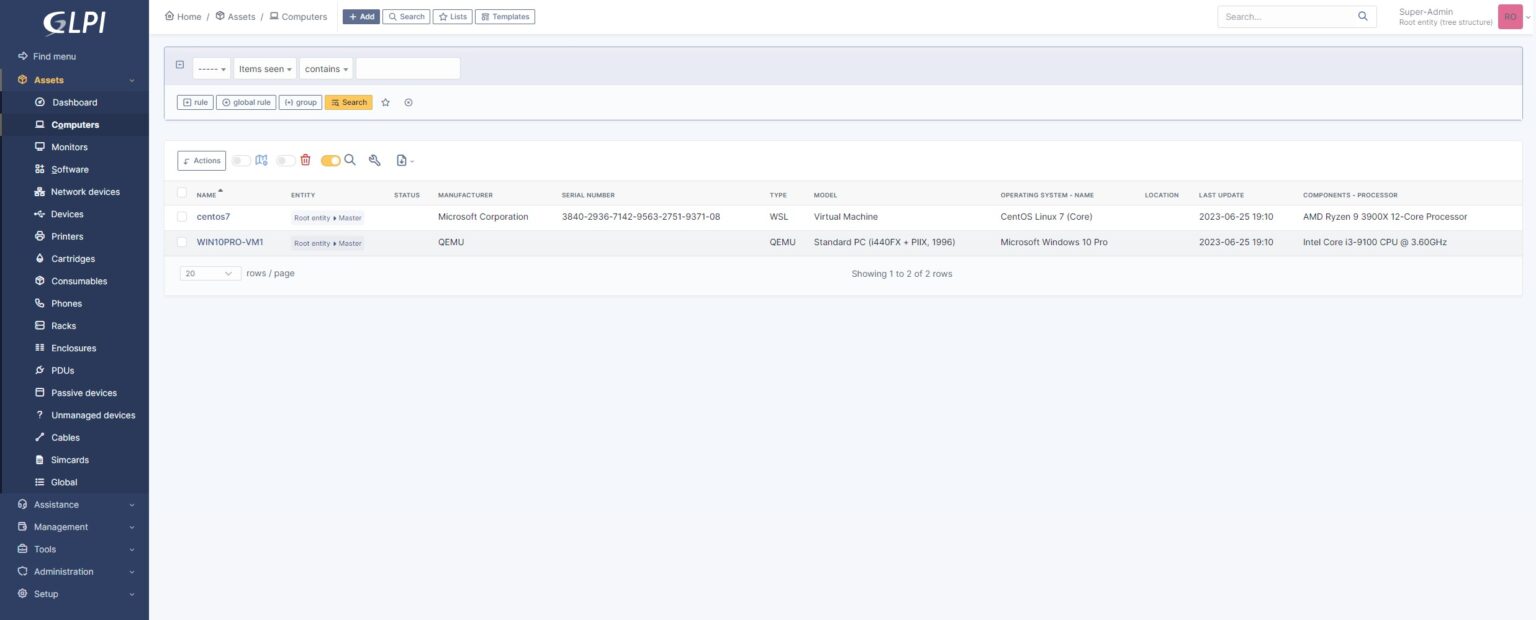The image size is (1536, 620).
Task: Click the export document icon in toolbar
Action: click(x=401, y=160)
